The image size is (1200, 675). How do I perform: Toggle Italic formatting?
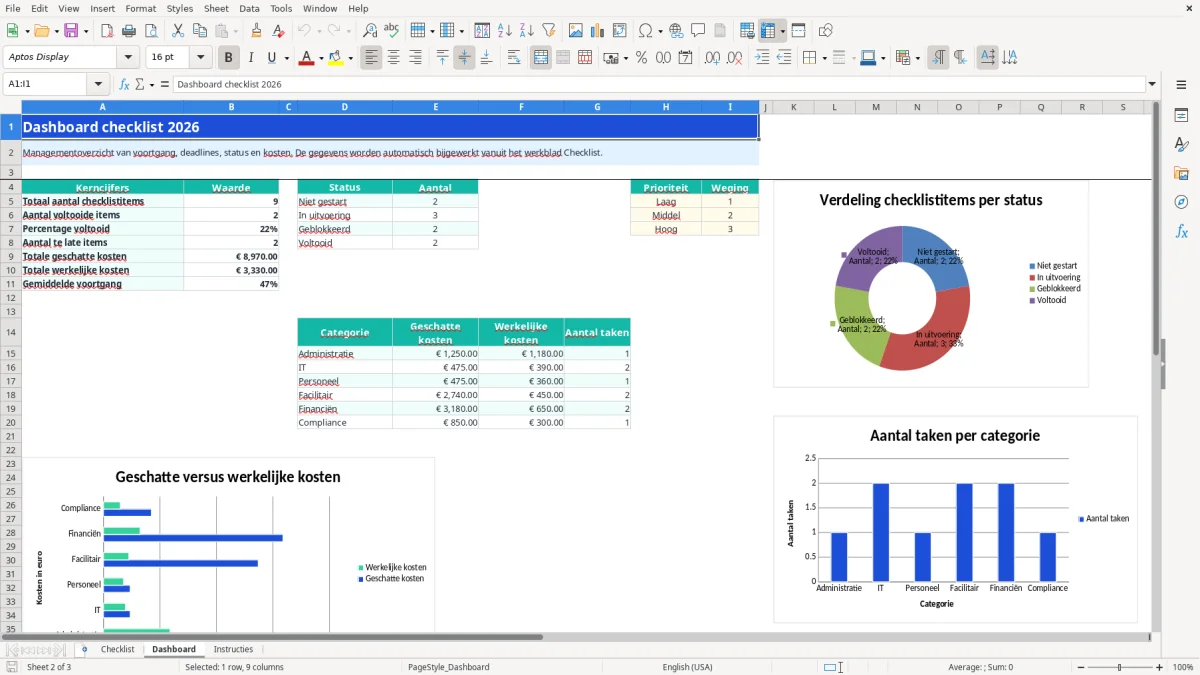pos(251,57)
